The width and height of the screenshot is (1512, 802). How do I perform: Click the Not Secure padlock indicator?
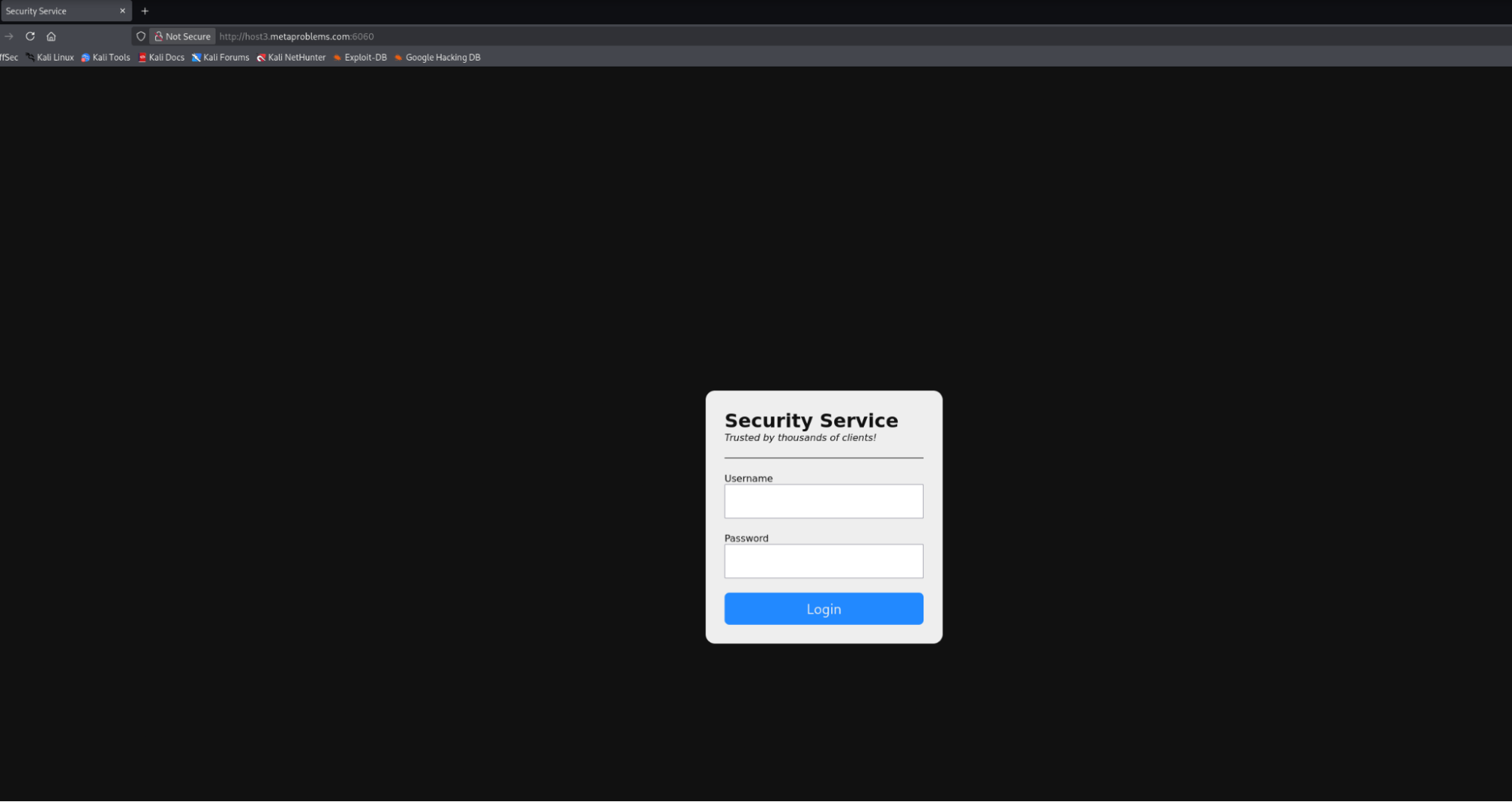click(x=182, y=36)
